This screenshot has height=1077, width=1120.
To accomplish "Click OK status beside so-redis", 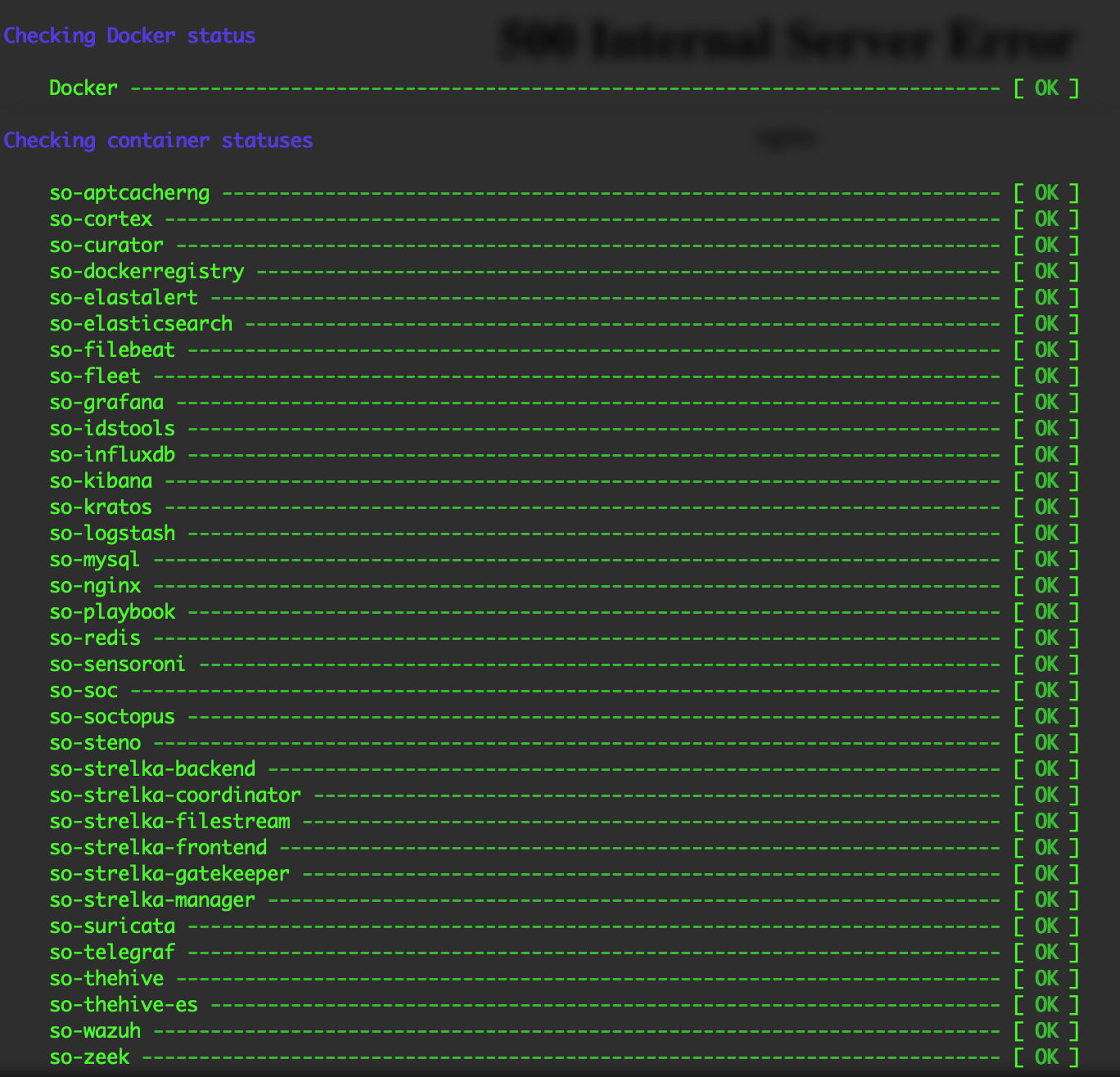I will pos(1046,638).
